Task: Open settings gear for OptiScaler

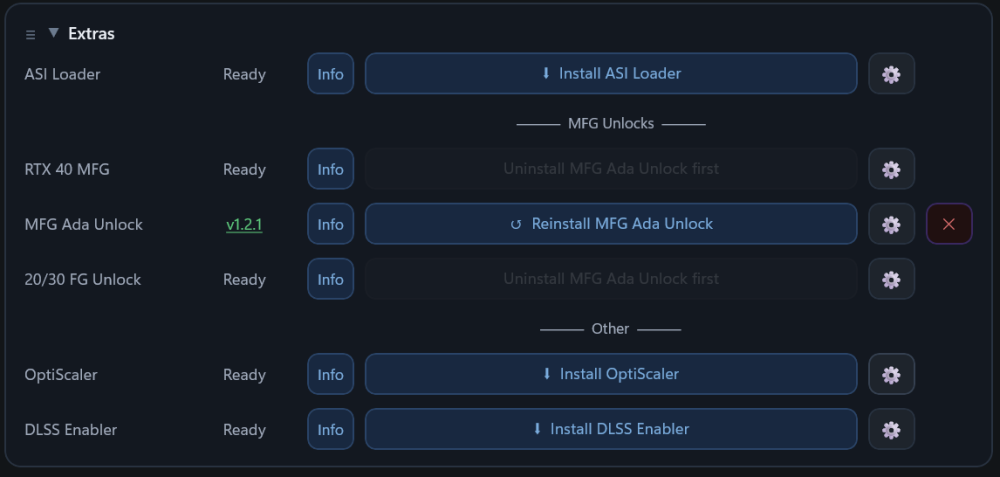Action: click(x=891, y=374)
